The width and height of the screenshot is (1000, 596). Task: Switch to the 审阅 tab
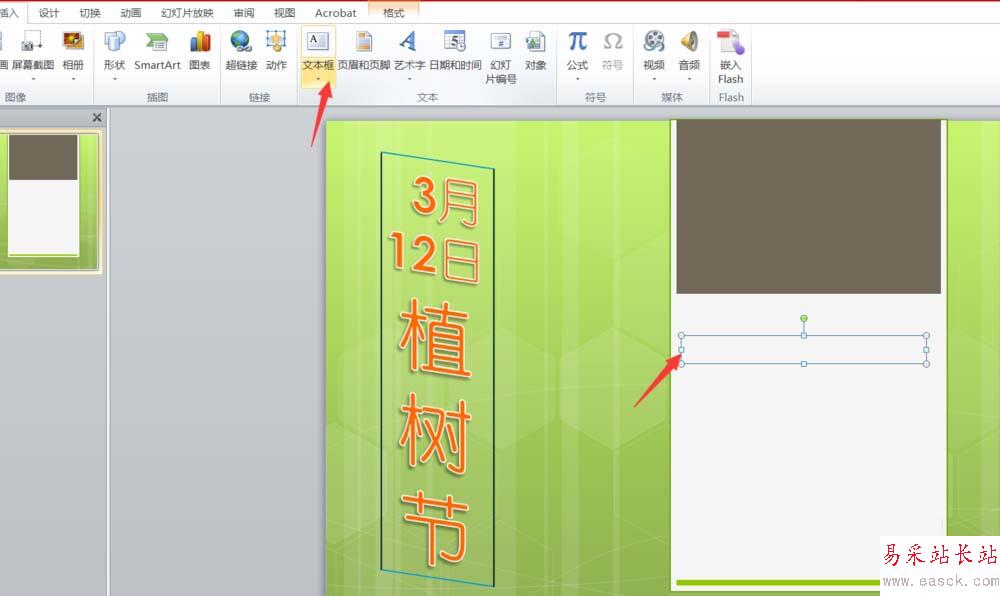click(244, 13)
